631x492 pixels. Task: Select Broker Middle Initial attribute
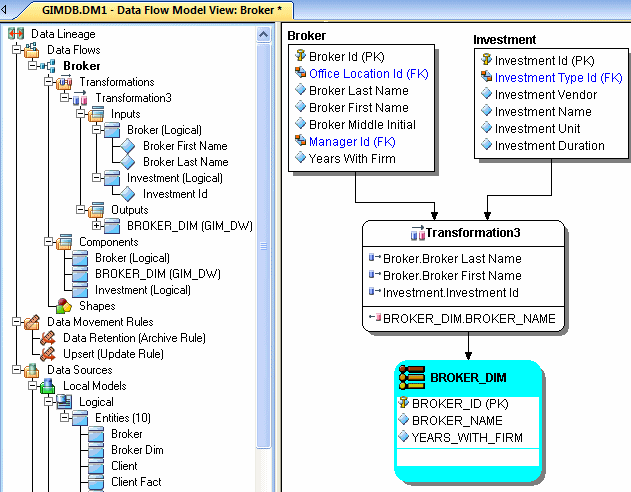[x=362, y=125]
